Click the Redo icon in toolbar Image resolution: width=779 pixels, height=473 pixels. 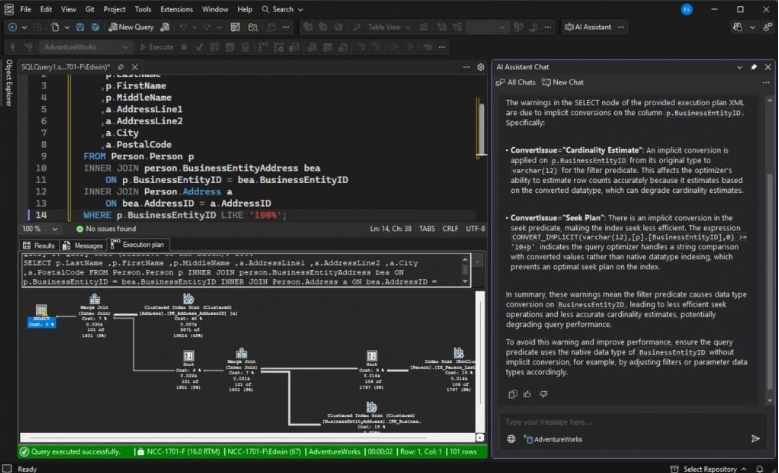pos(208,27)
